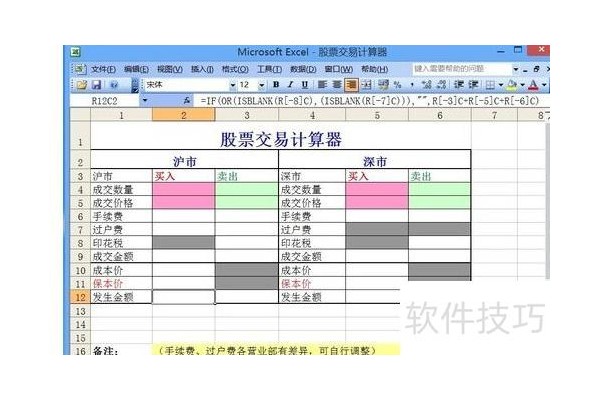Open Name Box dropdown arrow

tap(145, 101)
